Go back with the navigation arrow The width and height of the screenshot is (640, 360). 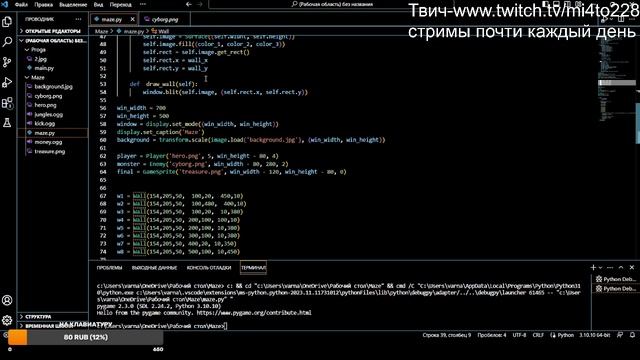(x=189, y=4)
